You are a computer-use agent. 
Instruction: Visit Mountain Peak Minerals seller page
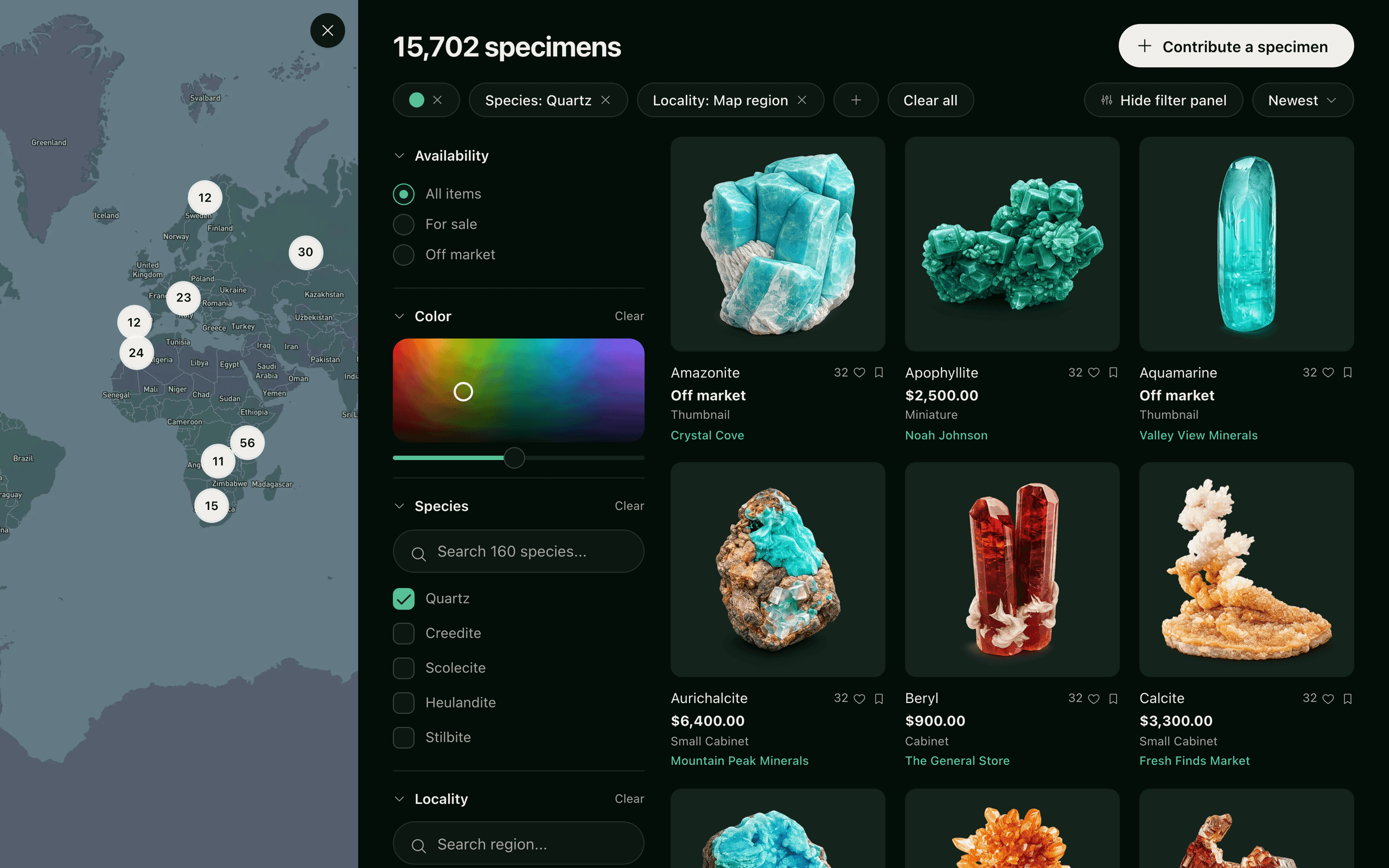(x=740, y=761)
